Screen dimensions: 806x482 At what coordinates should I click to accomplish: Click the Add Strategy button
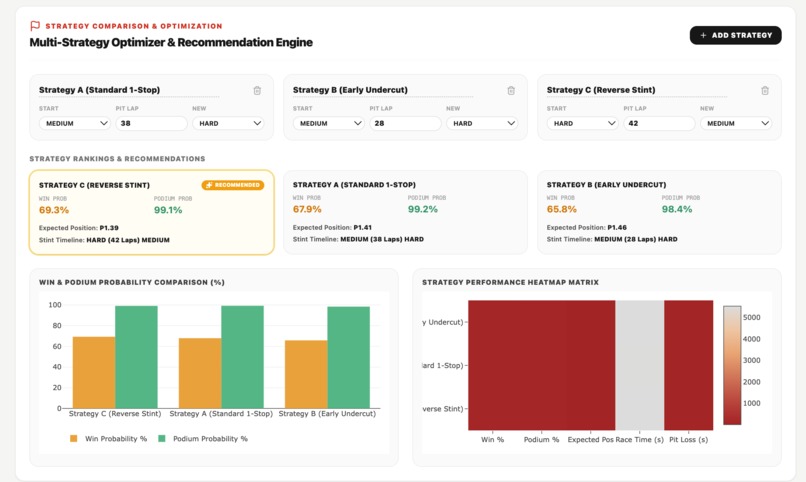point(735,35)
